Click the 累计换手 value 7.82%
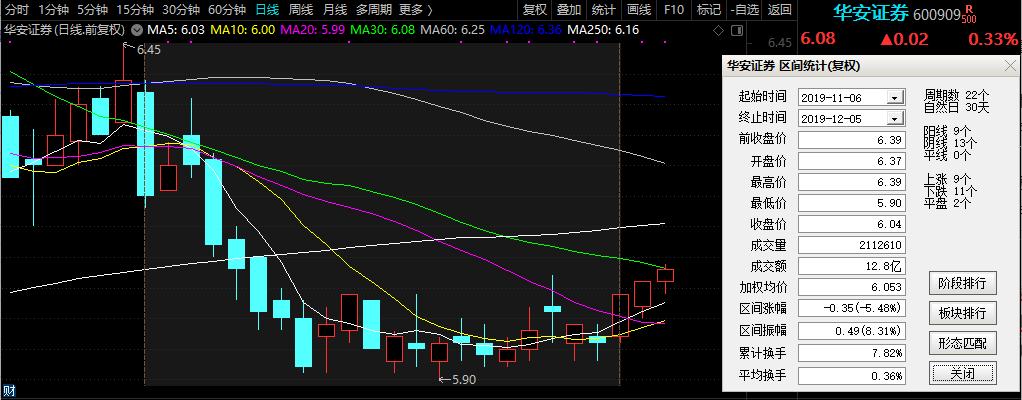 pos(852,354)
